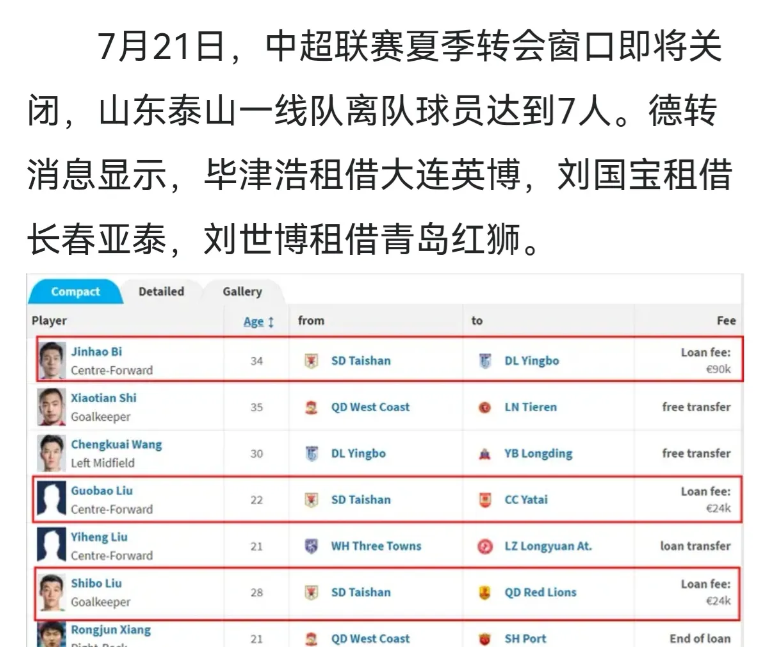The height and width of the screenshot is (647, 765).
Task: Open SD Taishan link in Guobao Liu row
Action: (361, 500)
